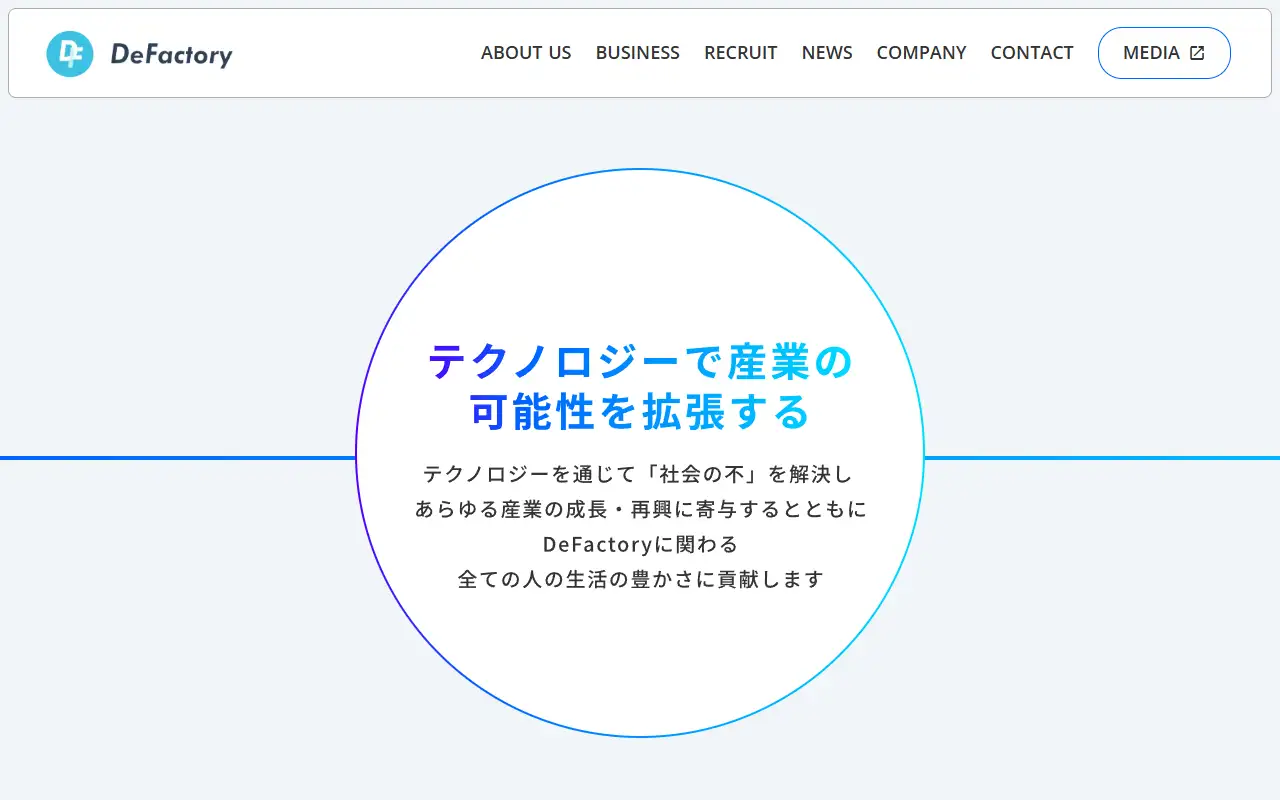Click the text DeFactoryに関わる
The image size is (1280, 800).
[641, 544]
